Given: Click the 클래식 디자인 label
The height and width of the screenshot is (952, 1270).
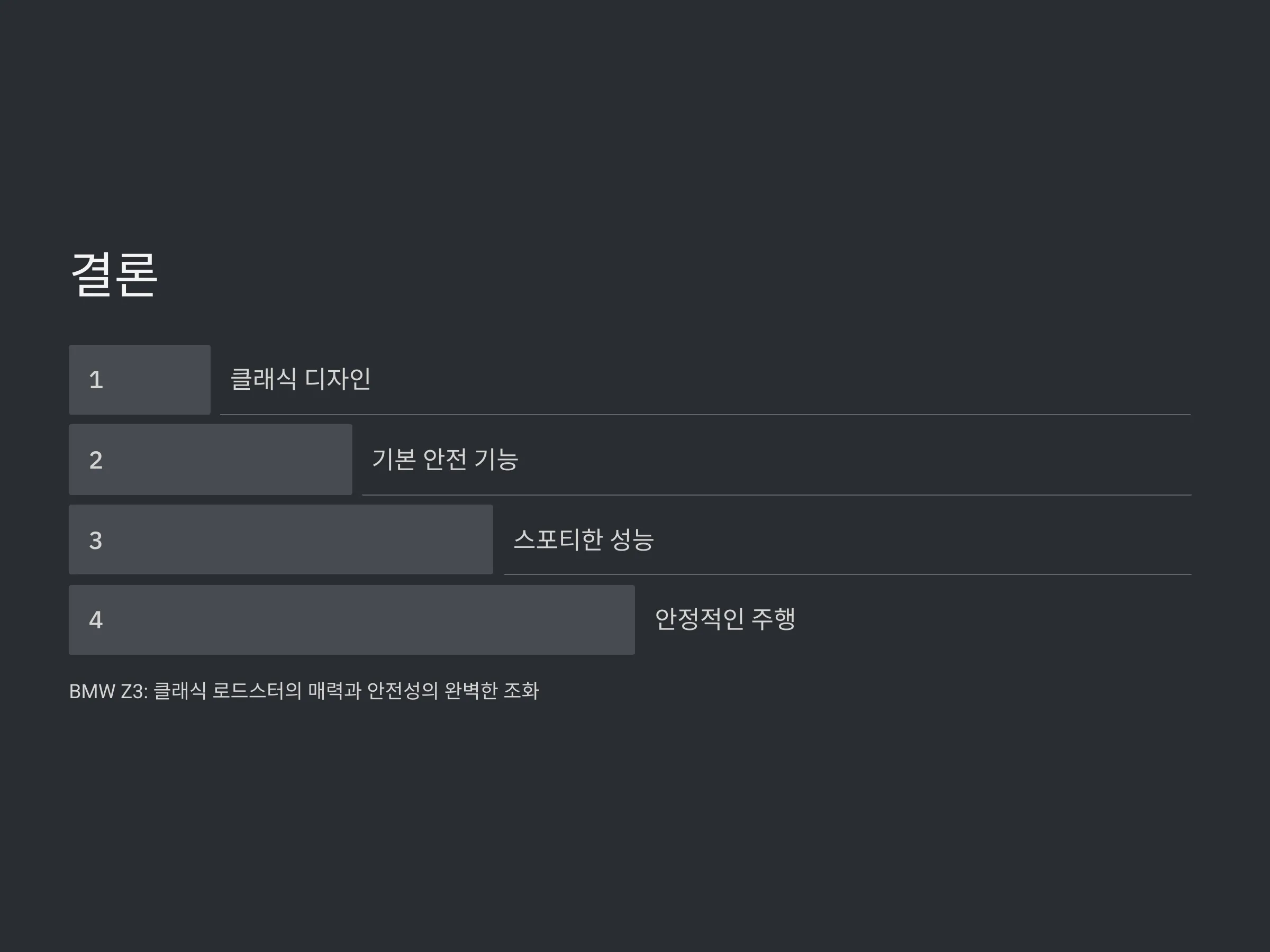Looking at the screenshot, I should point(300,379).
